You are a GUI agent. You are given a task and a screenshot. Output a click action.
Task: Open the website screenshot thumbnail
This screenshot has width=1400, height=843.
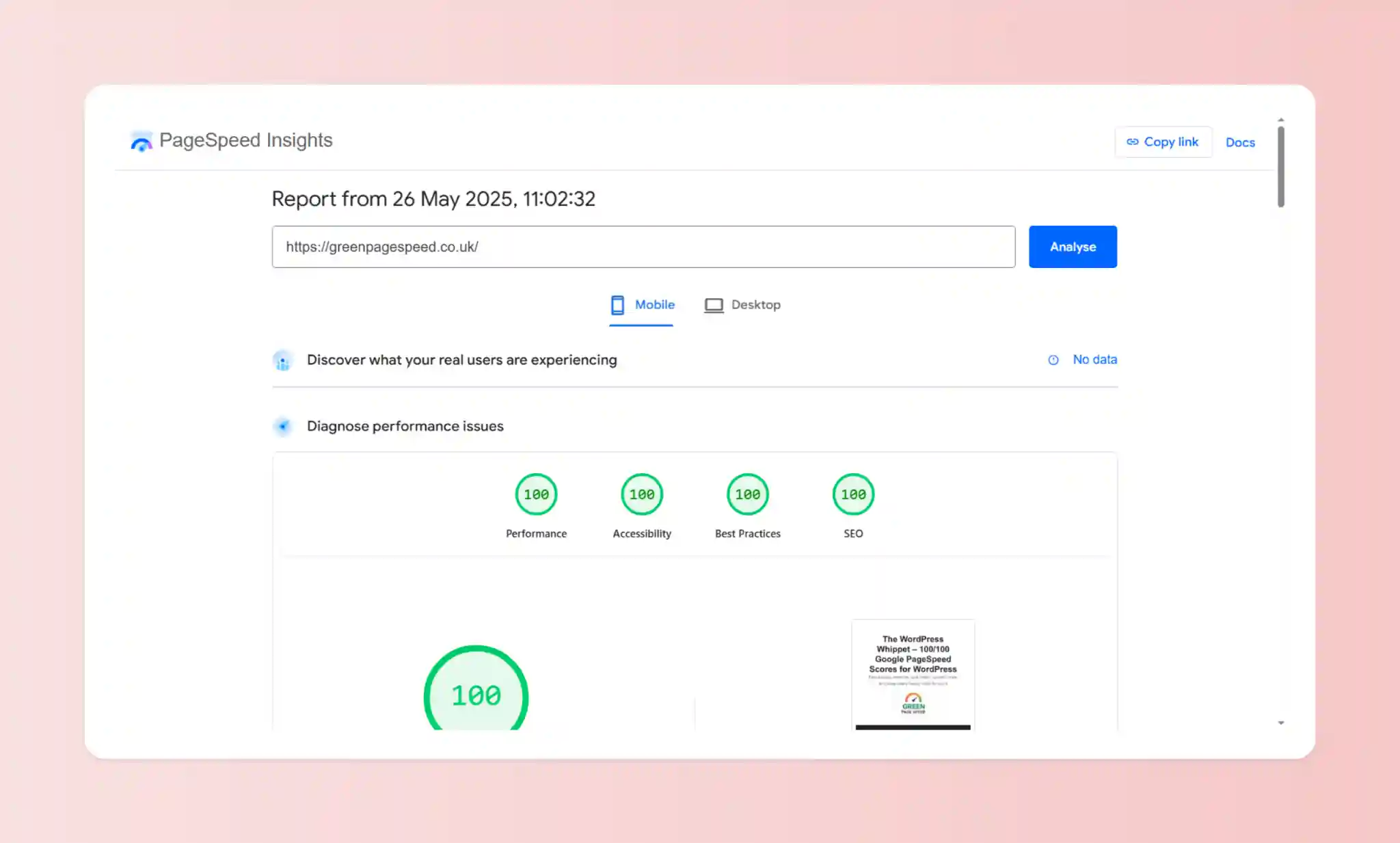(x=913, y=674)
